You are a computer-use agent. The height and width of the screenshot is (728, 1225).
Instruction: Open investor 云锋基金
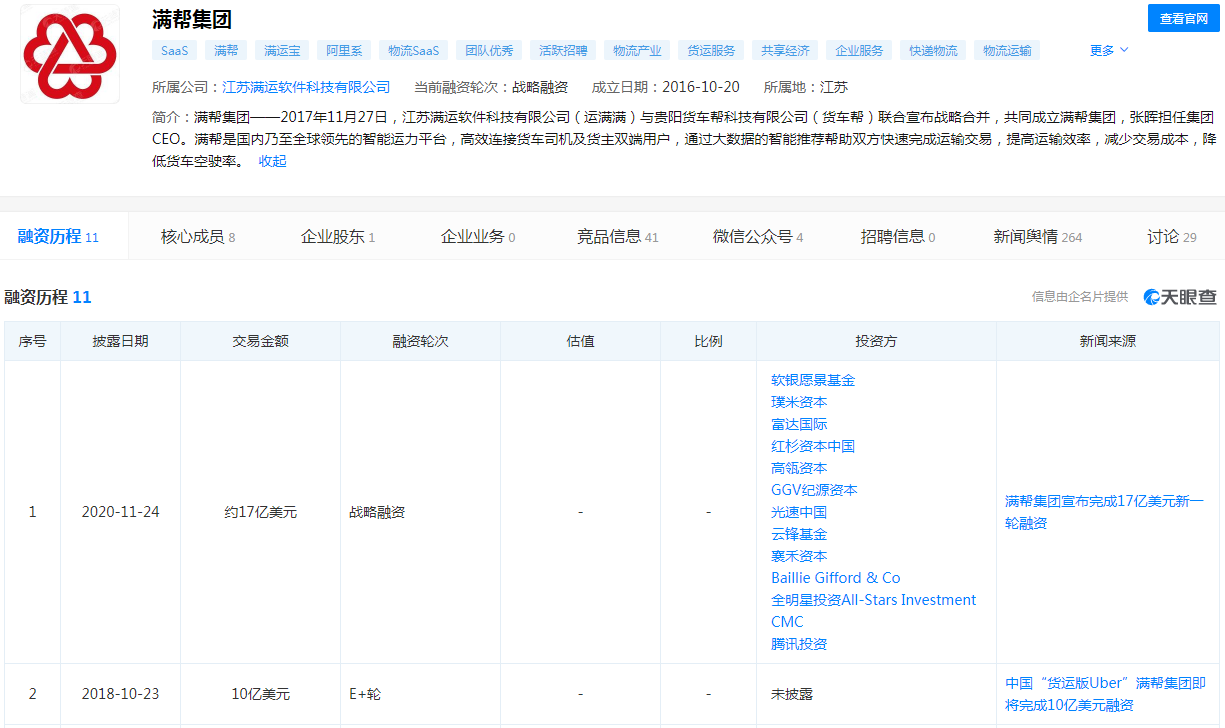[799, 534]
